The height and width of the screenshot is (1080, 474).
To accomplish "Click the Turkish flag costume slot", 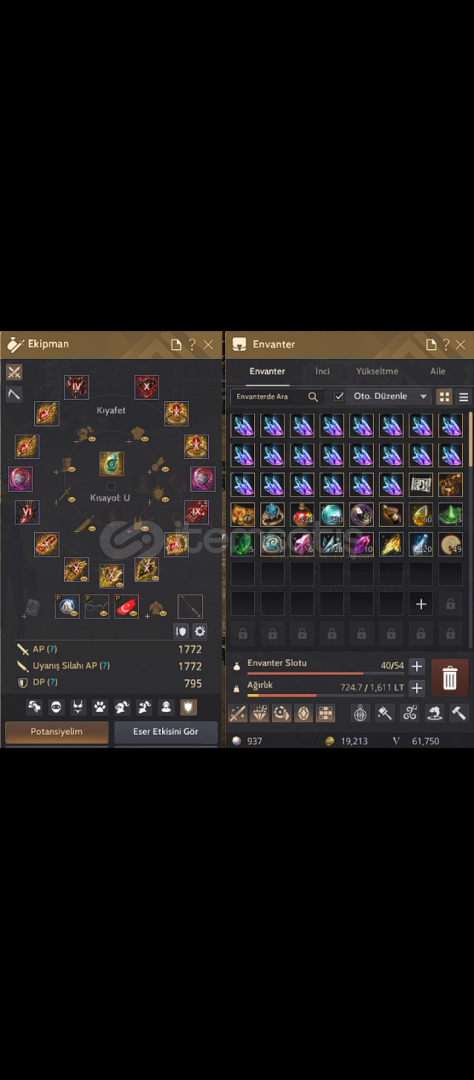I will [x=127, y=606].
